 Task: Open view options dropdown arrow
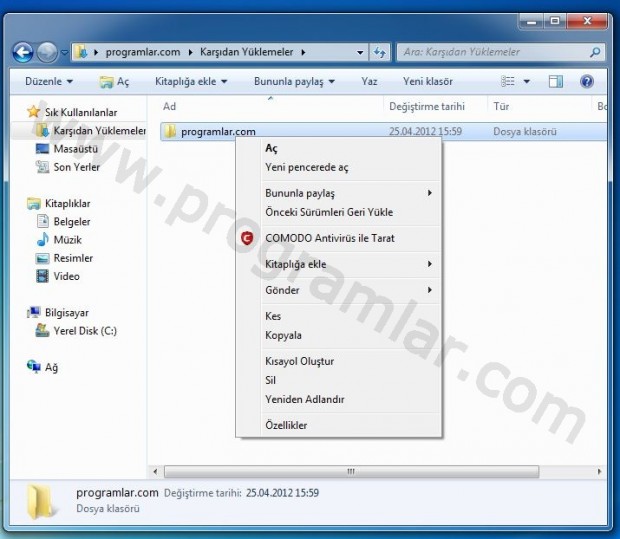tap(526, 81)
